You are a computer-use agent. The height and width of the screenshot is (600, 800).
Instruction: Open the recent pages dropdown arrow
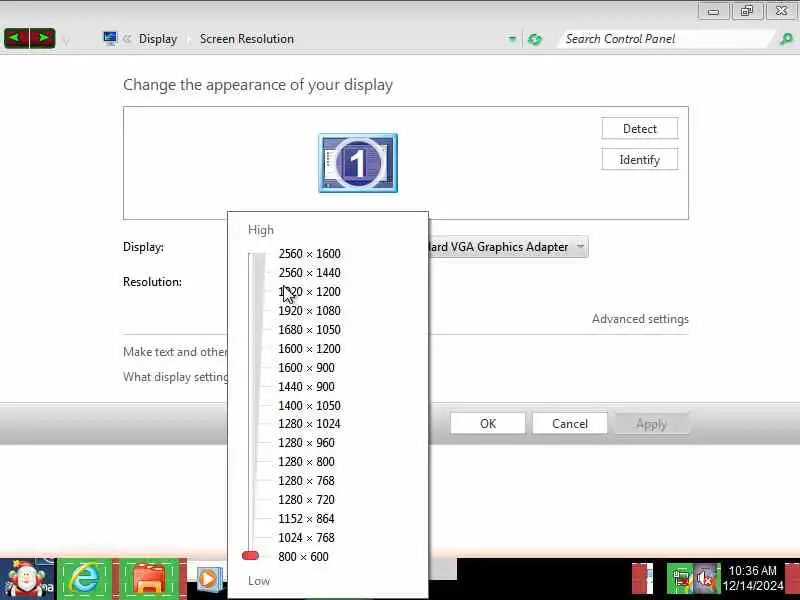66,39
